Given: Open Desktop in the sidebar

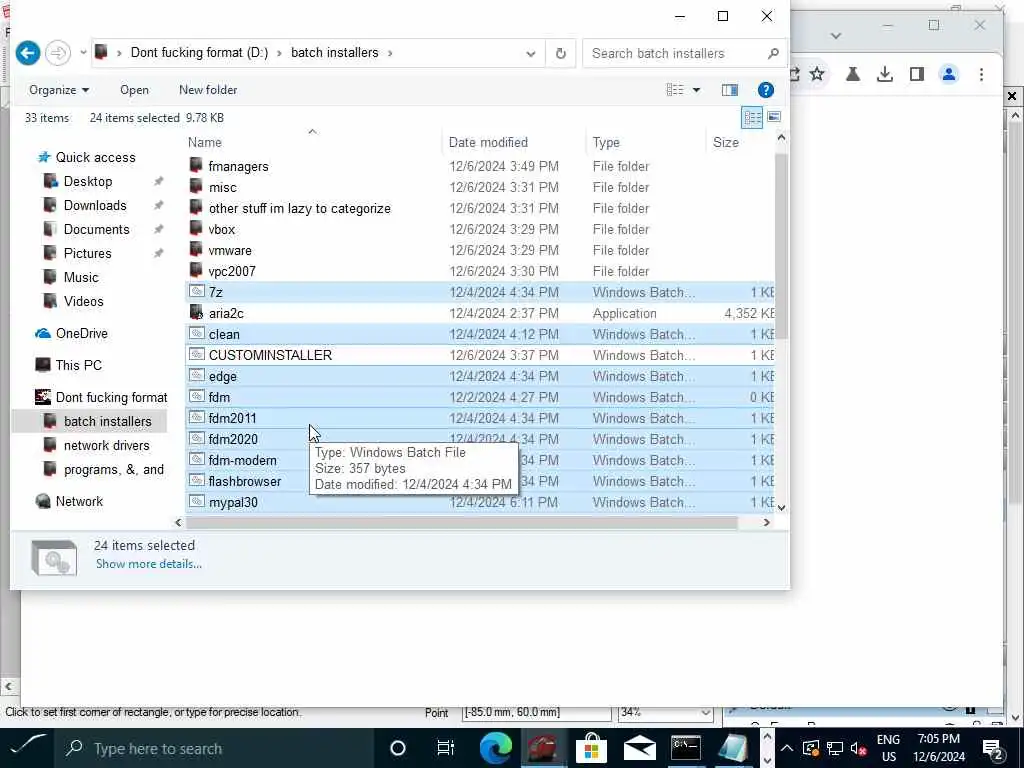Looking at the screenshot, I should 88,182.
